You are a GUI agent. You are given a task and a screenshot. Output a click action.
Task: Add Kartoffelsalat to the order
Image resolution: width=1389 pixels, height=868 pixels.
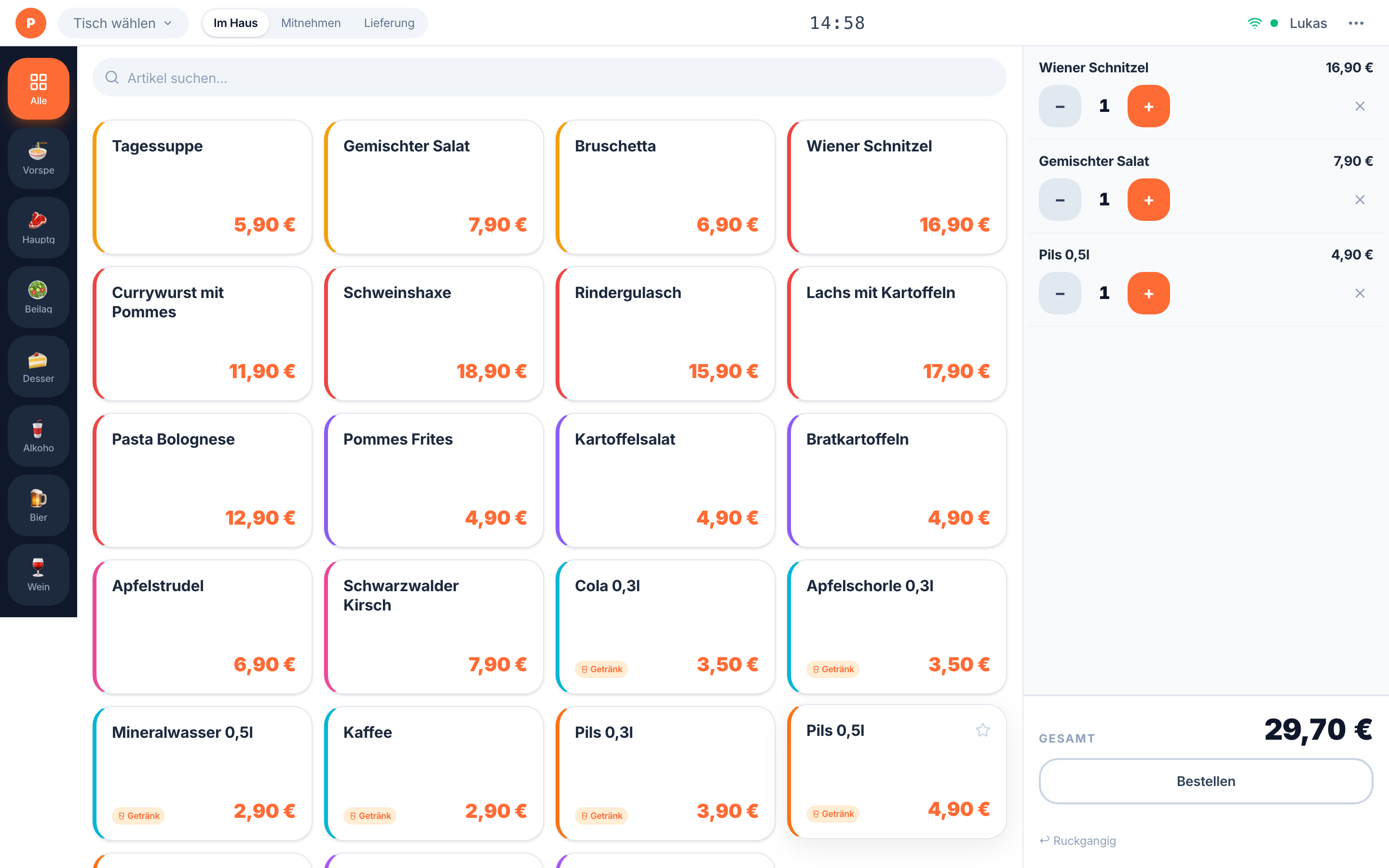click(x=665, y=480)
